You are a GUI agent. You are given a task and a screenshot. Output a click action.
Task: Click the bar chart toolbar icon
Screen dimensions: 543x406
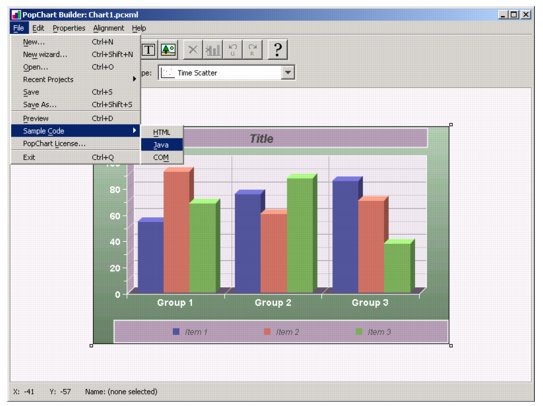pyautogui.click(x=213, y=50)
